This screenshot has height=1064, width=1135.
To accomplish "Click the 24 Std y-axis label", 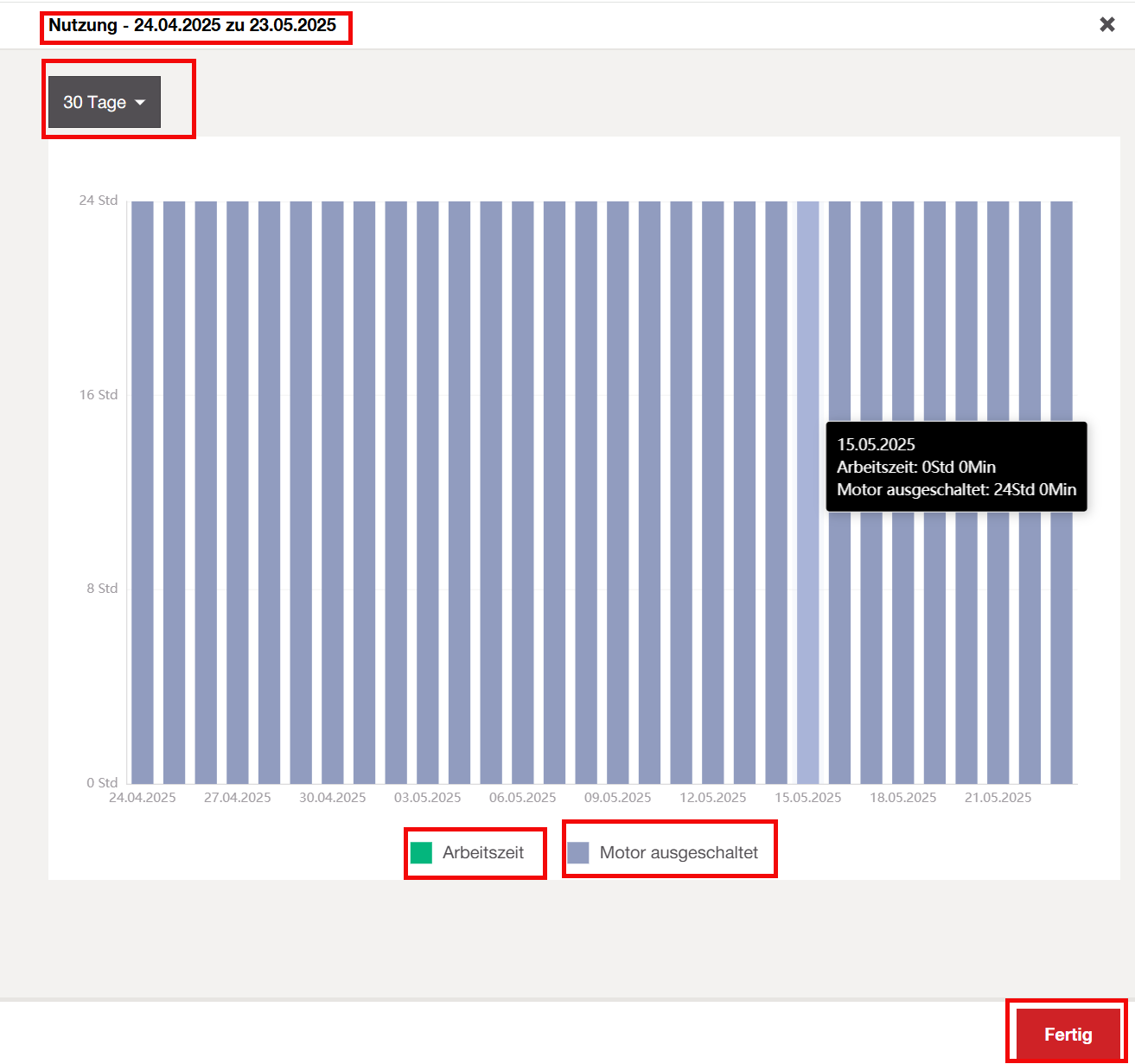I will (x=99, y=201).
